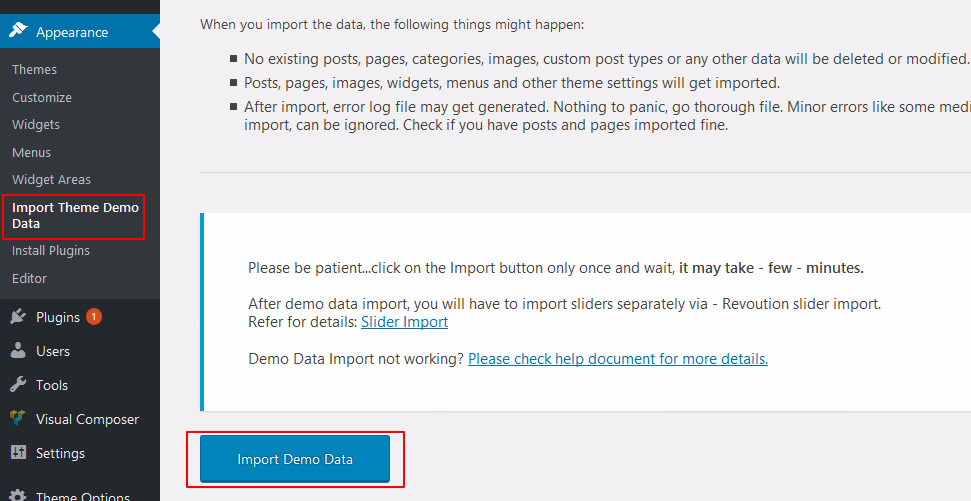Click the Tools wrench icon

click(18, 385)
